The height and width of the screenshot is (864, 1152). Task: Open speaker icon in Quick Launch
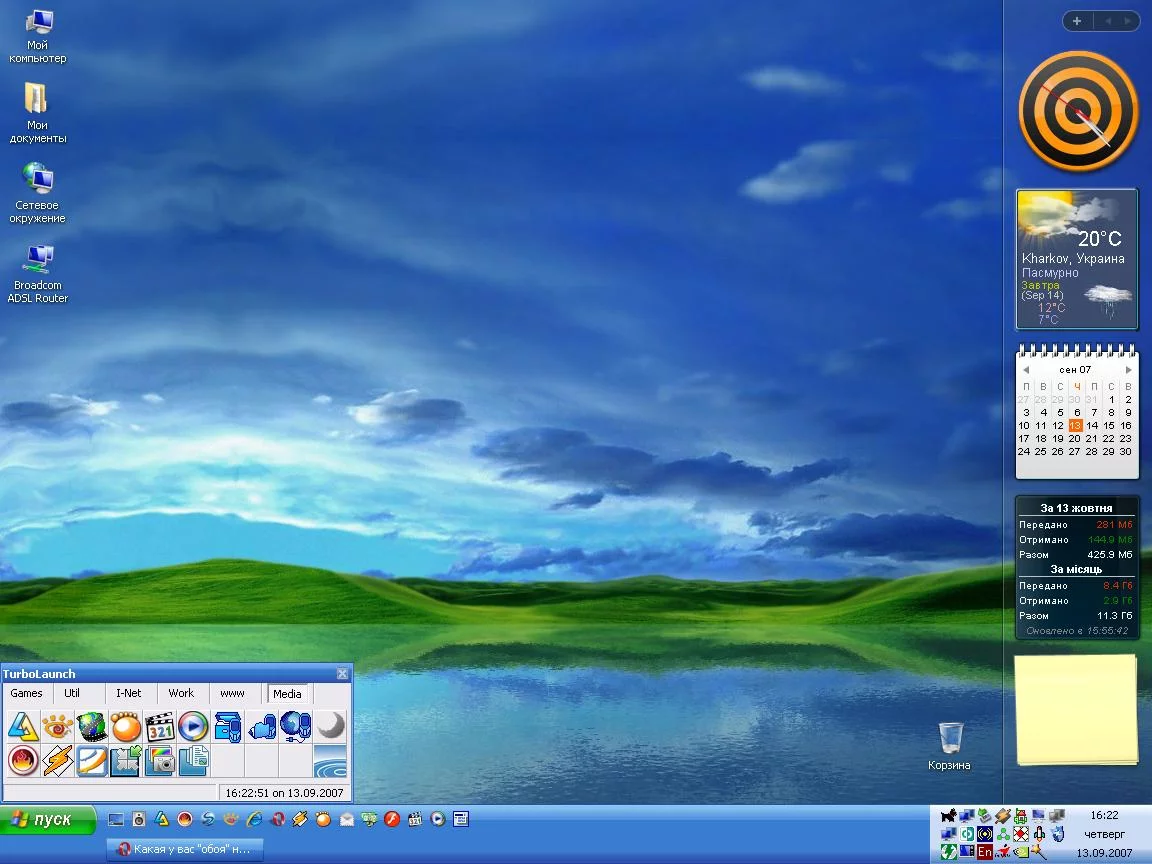tap(139, 819)
